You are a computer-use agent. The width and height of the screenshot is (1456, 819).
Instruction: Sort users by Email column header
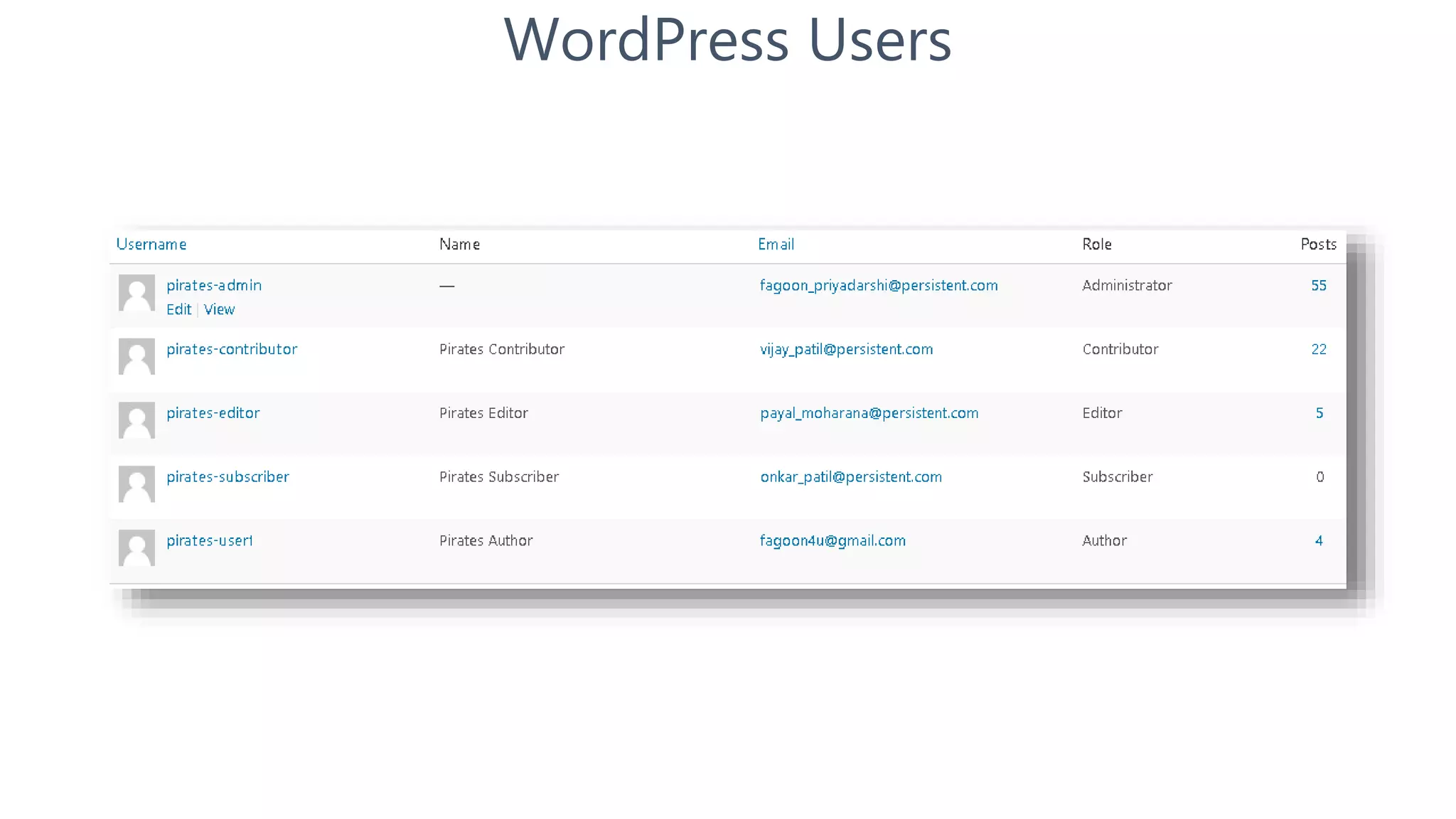coord(776,245)
